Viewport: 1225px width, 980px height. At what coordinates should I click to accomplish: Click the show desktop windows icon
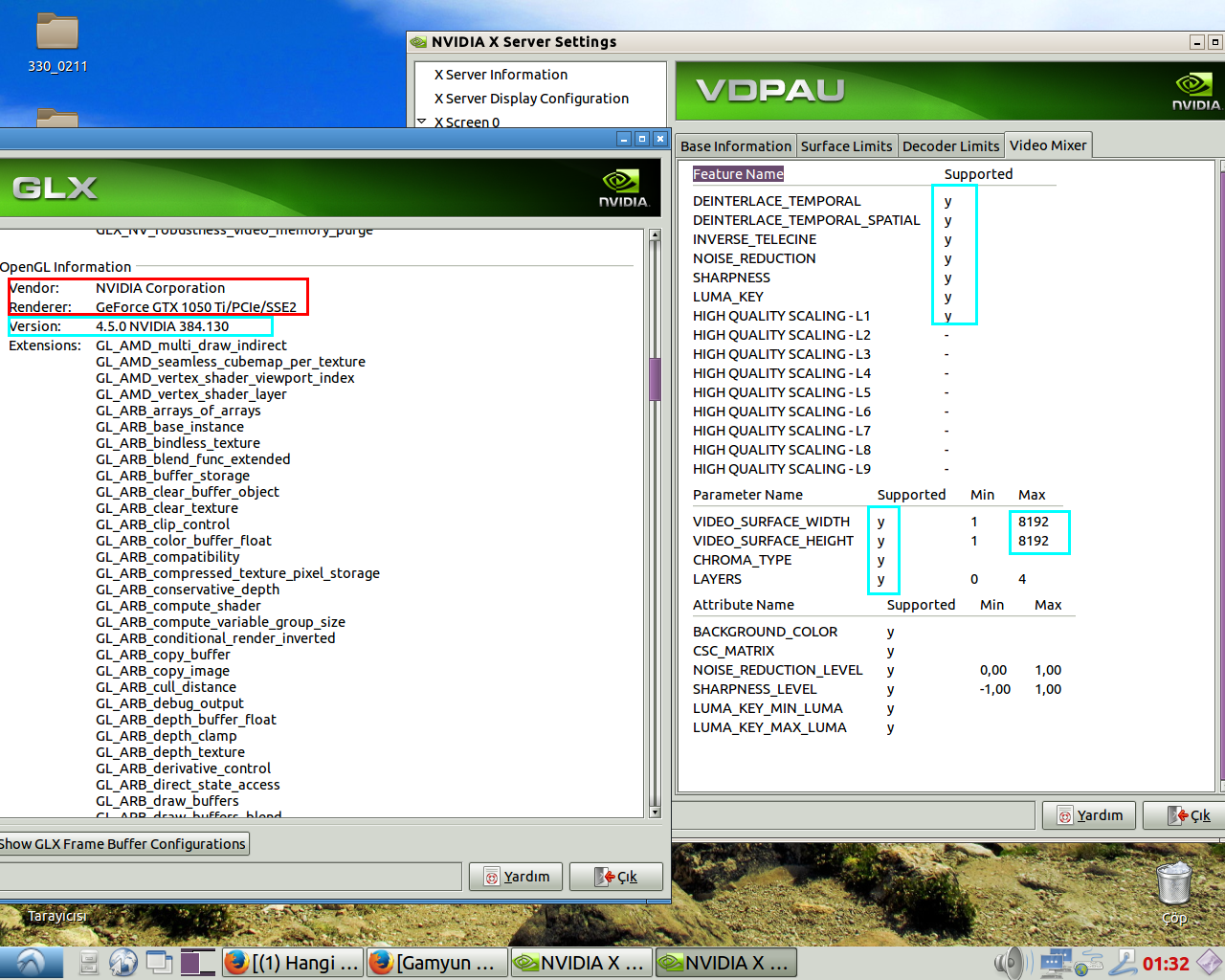(x=159, y=963)
